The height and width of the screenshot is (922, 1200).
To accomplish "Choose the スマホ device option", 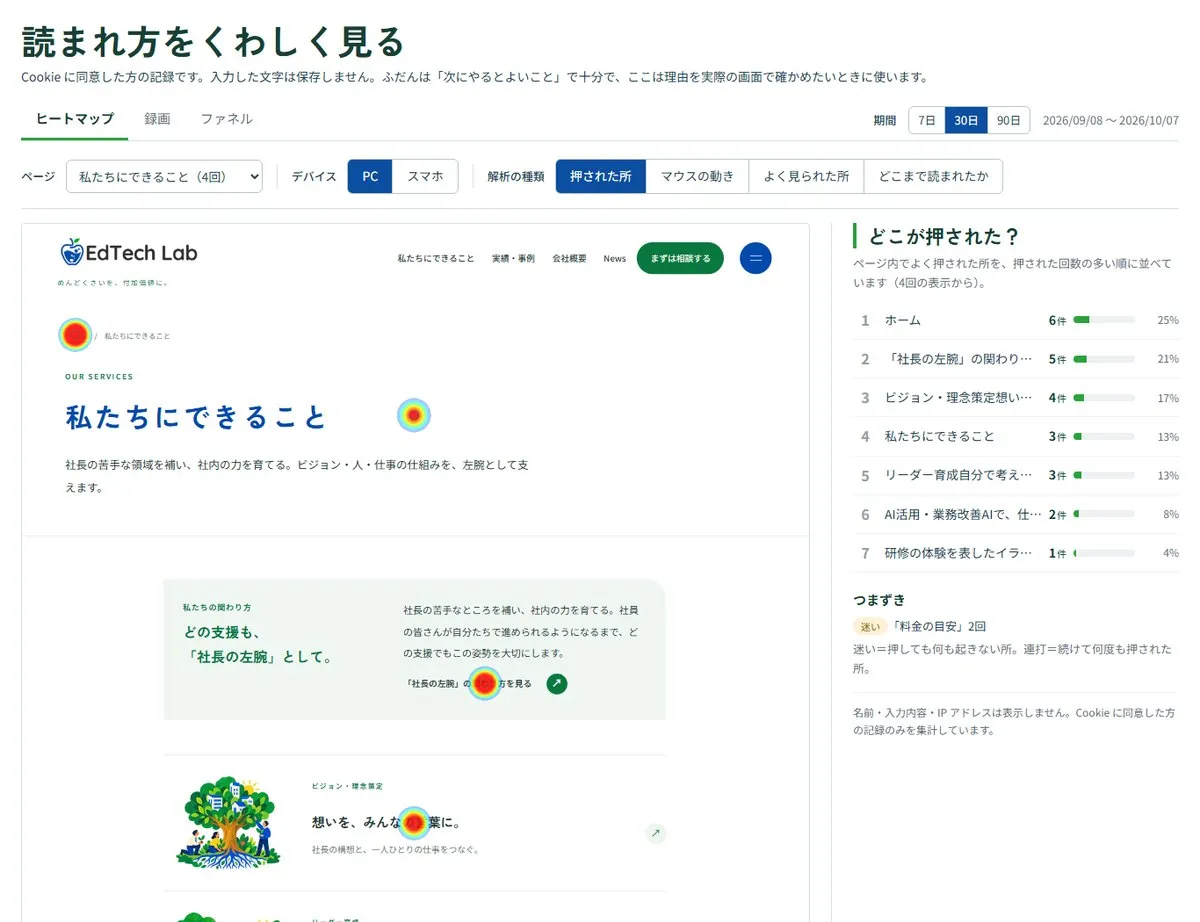I will tap(425, 176).
